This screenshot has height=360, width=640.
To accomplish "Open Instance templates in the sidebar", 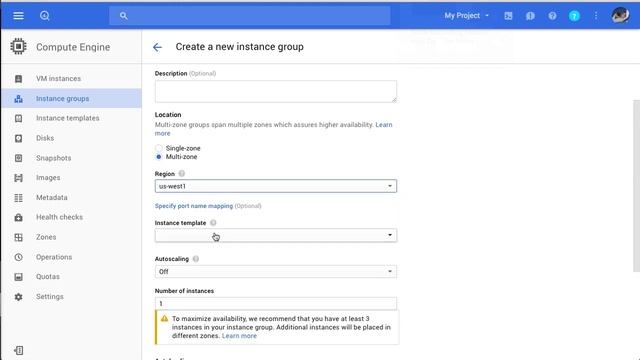I will pyautogui.click(x=71, y=118).
